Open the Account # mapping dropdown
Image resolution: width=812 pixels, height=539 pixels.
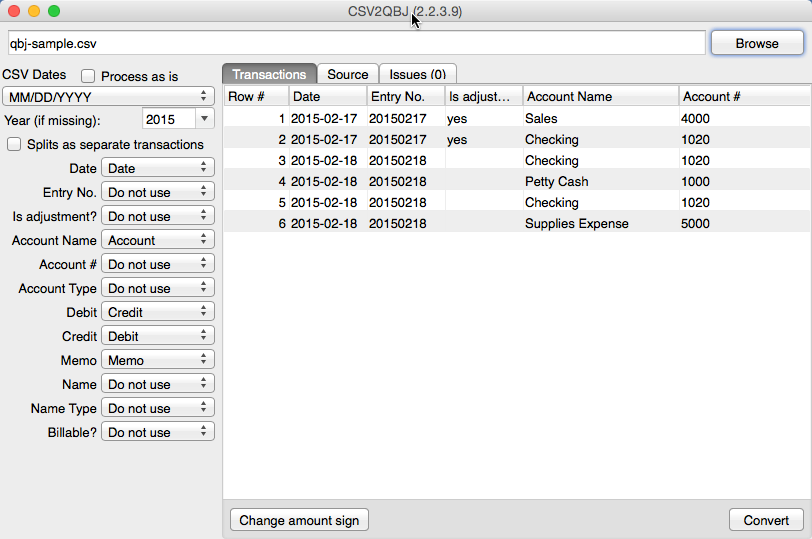pyautogui.click(x=157, y=264)
